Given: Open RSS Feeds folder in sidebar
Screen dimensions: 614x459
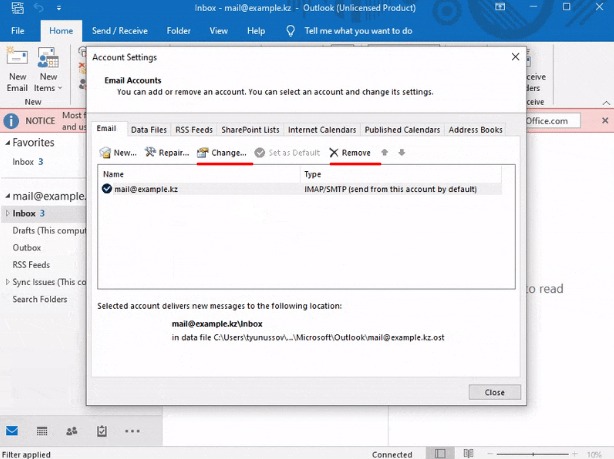Looking at the screenshot, I should [31, 265].
